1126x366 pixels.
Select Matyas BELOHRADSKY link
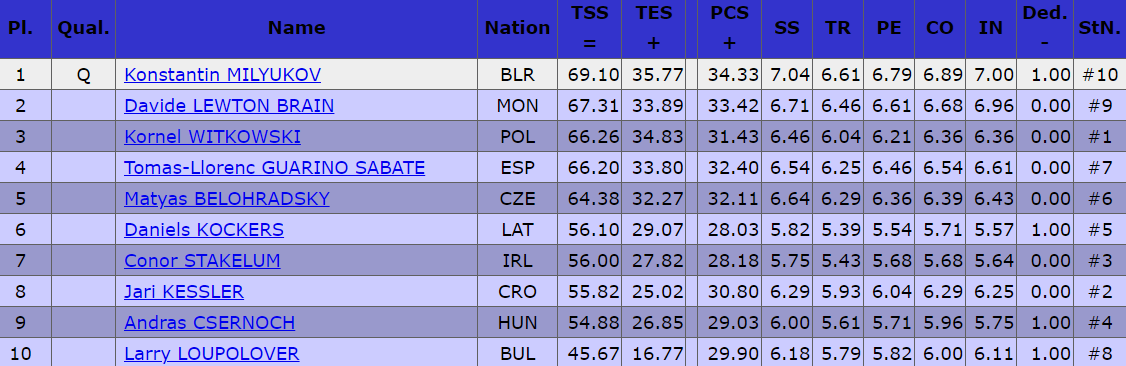tap(227, 198)
